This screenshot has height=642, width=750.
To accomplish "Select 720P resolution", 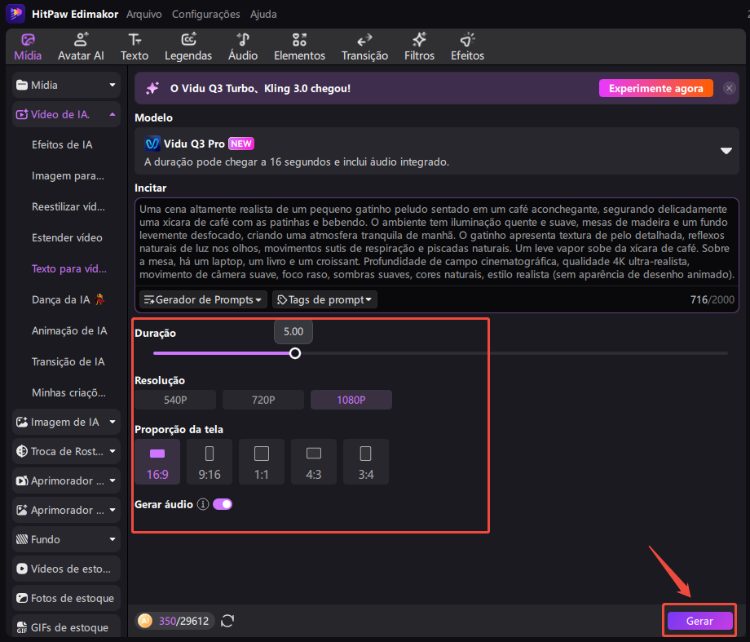I will click(263, 400).
